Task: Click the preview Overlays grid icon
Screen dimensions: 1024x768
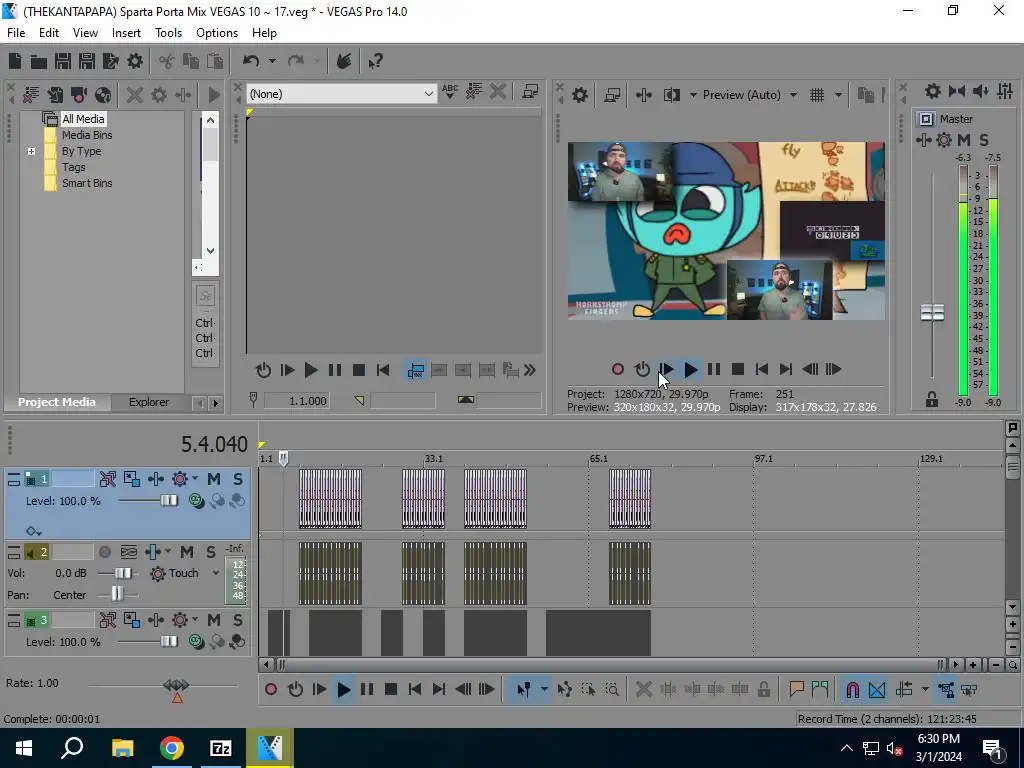Action: (817, 95)
